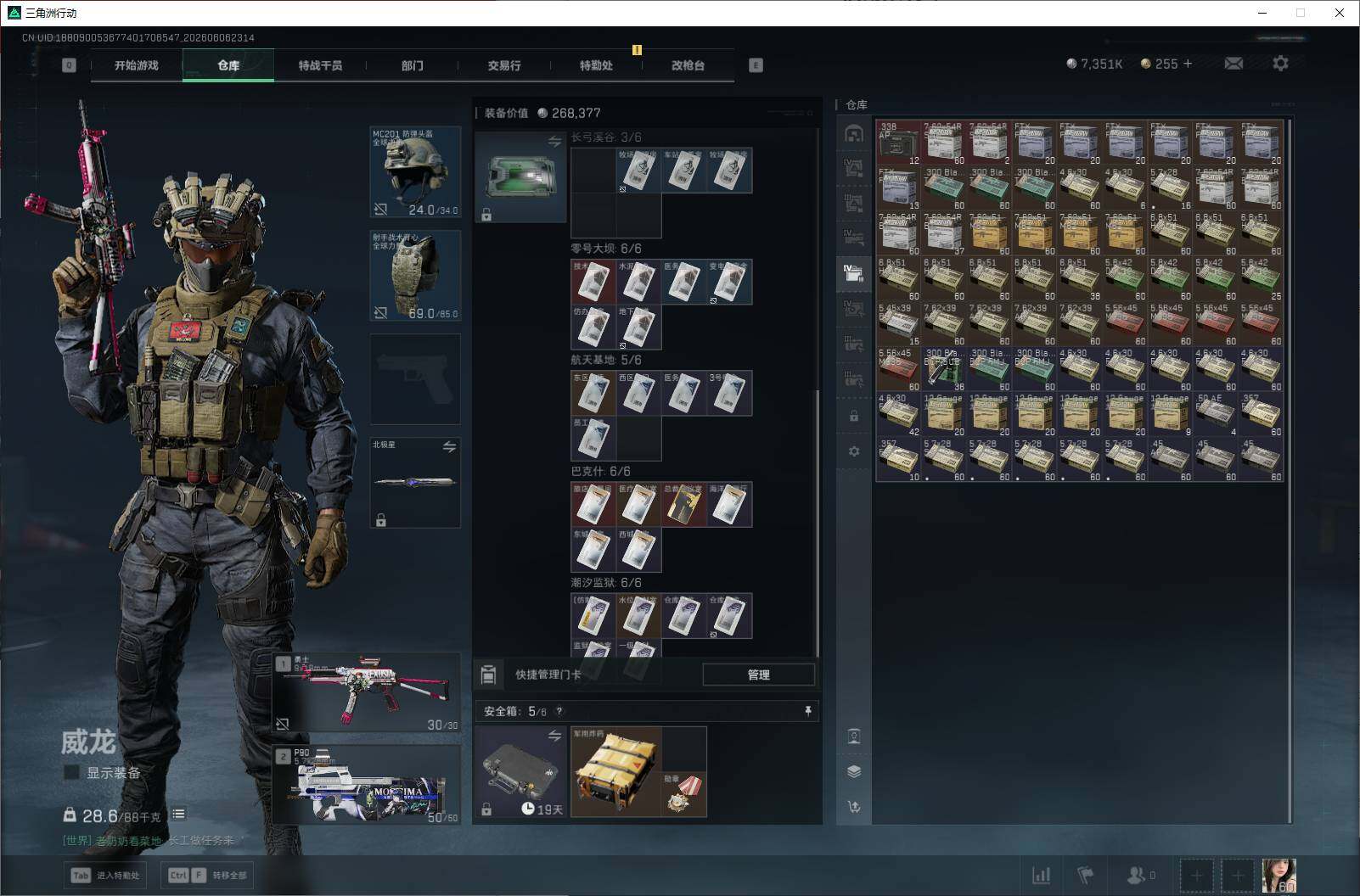Swap the key card case with the arrows icon

pos(554,142)
